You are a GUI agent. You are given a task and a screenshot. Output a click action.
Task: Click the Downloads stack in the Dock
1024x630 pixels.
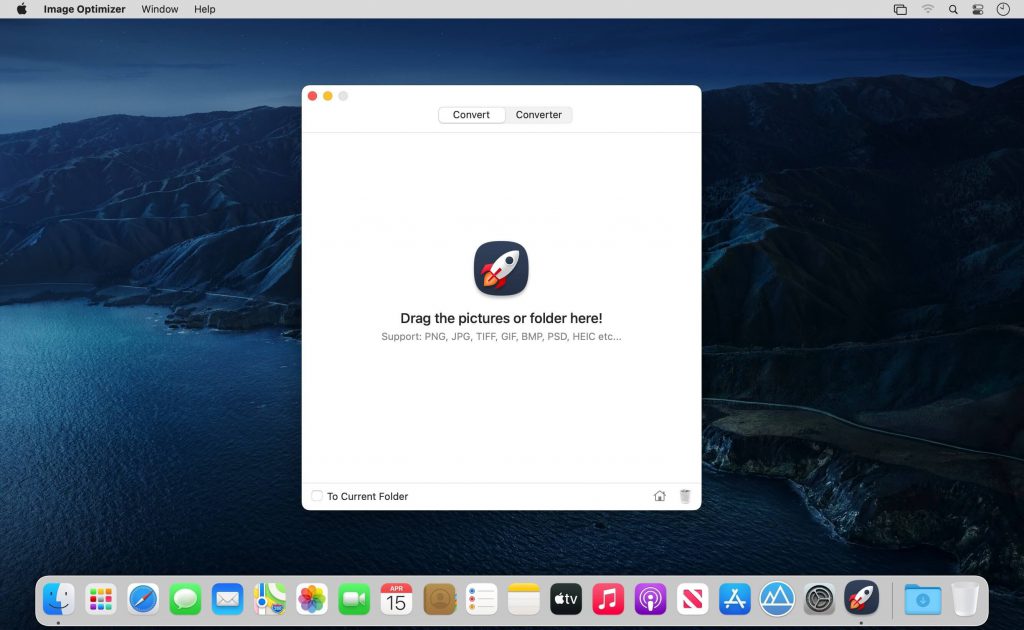click(x=921, y=599)
